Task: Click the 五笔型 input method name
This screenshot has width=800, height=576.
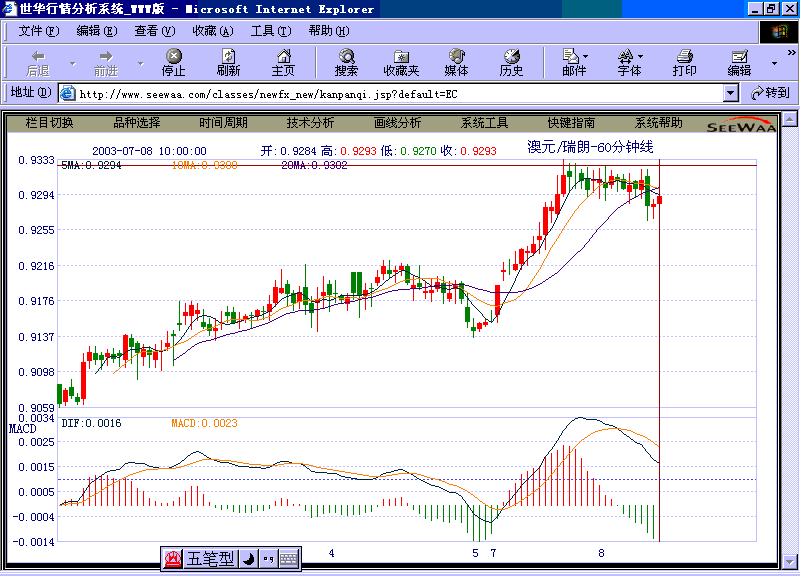Action: pos(210,559)
